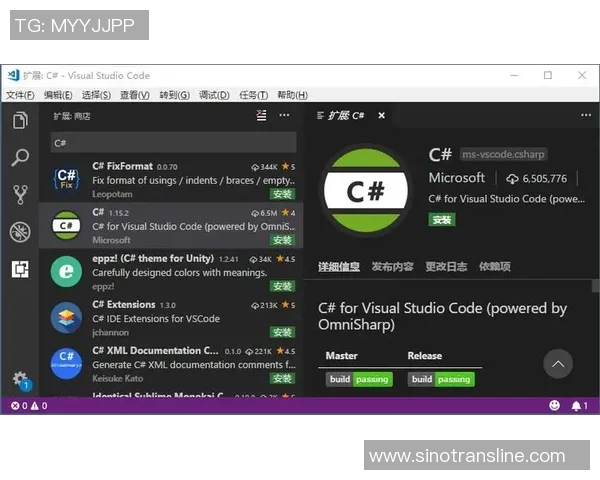This screenshot has height=480, width=600.
Task: Click the eppz! theme extension icon
Action: 67,271
